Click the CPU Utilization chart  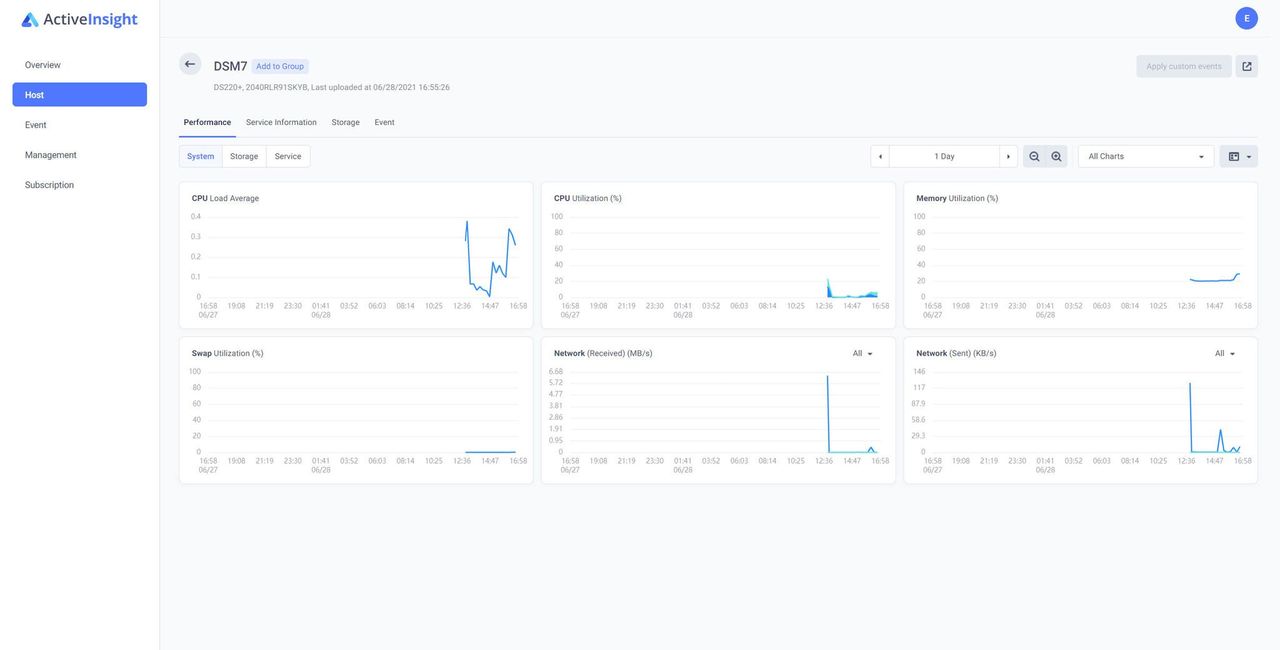(x=718, y=255)
